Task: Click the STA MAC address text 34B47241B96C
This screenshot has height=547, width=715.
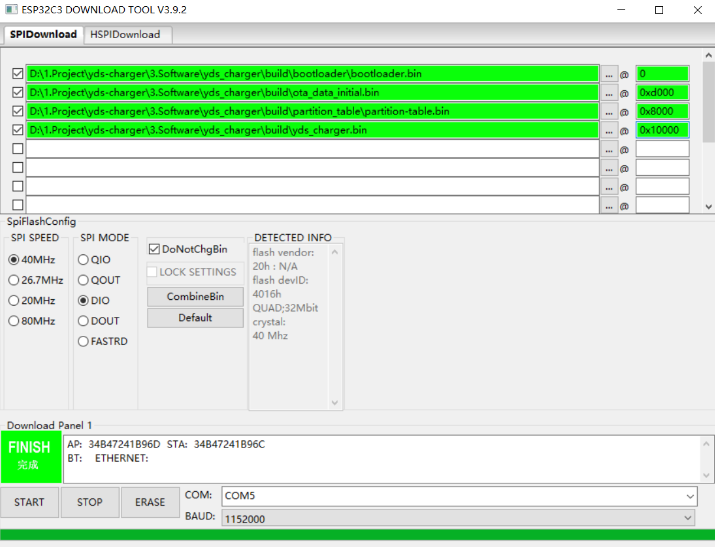Action: click(x=229, y=444)
